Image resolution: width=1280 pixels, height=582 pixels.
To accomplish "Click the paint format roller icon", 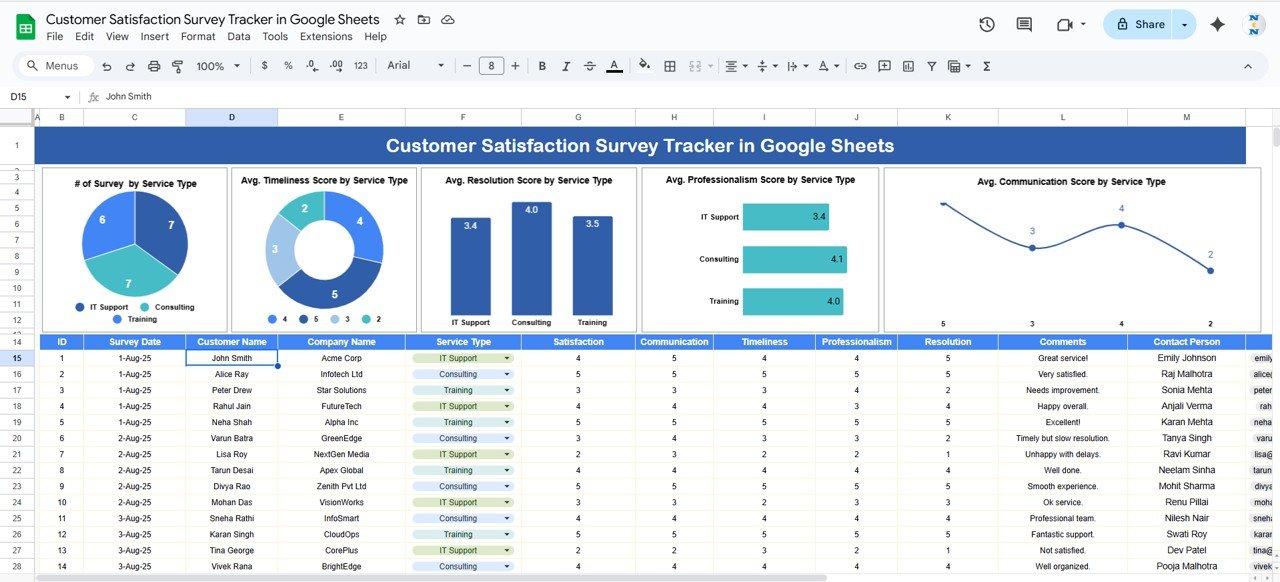I will click(x=178, y=66).
